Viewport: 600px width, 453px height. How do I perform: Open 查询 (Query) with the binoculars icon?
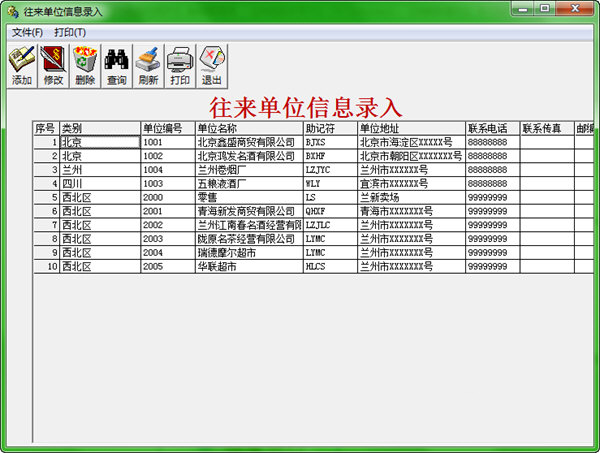coord(117,66)
